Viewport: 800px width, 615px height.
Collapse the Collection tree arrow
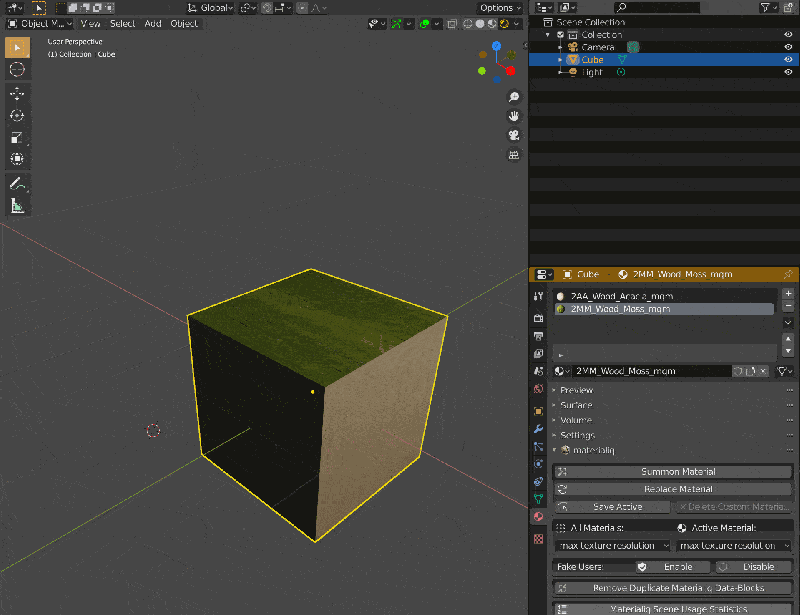point(548,35)
